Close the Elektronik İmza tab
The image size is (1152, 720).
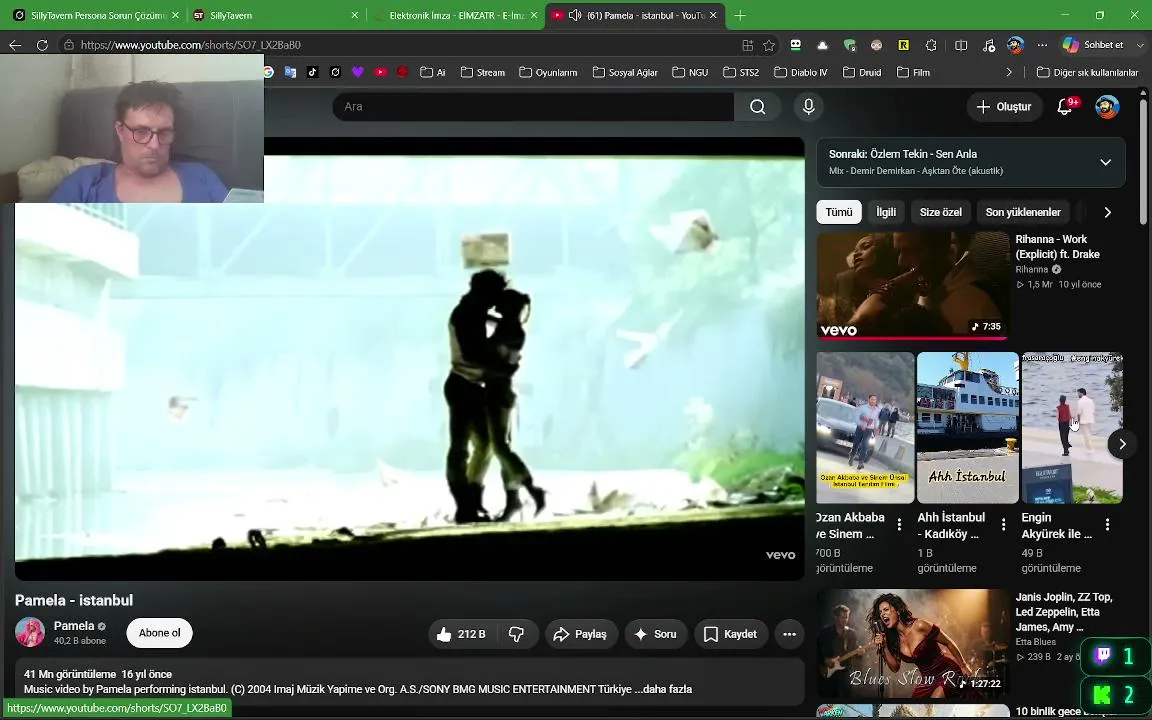pos(533,15)
